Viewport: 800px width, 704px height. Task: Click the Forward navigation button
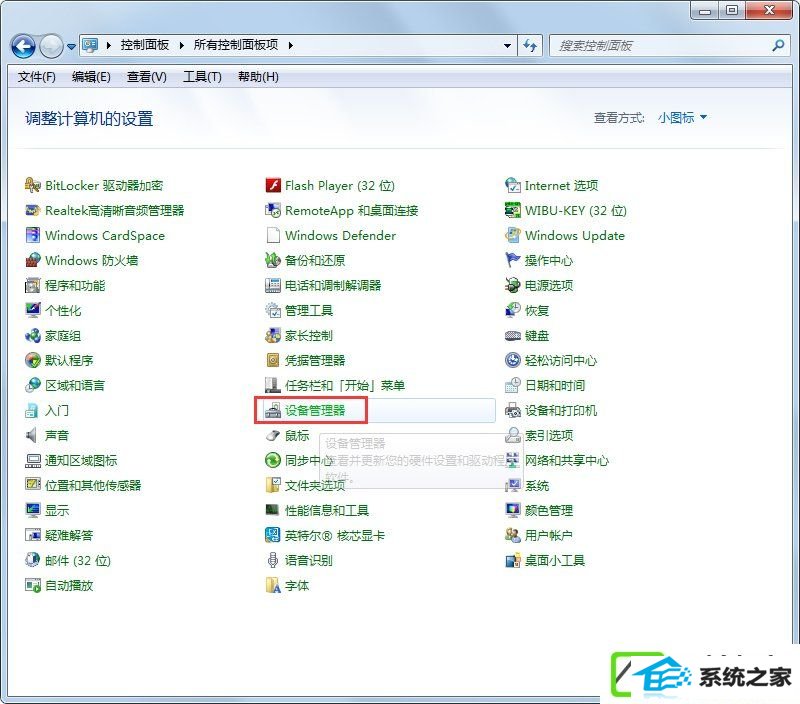[51, 46]
